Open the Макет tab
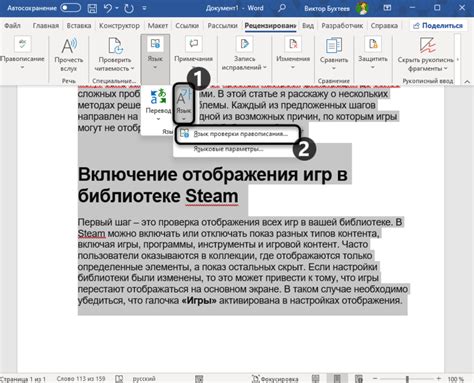 coord(158,26)
